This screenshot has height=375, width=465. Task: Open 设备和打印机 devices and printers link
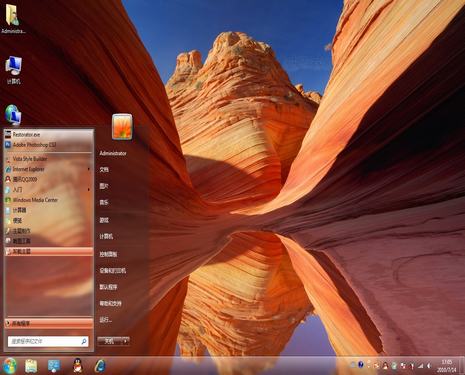(x=113, y=270)
